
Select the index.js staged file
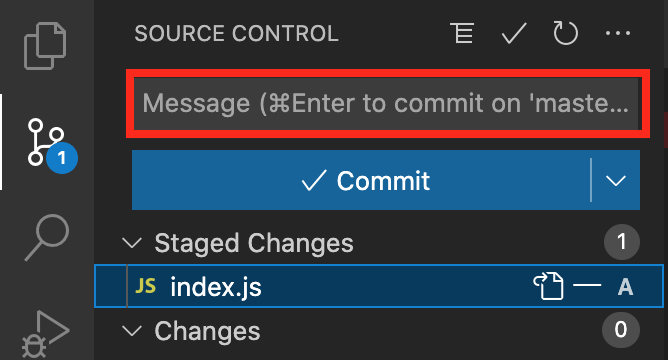[x=379, y=286]
